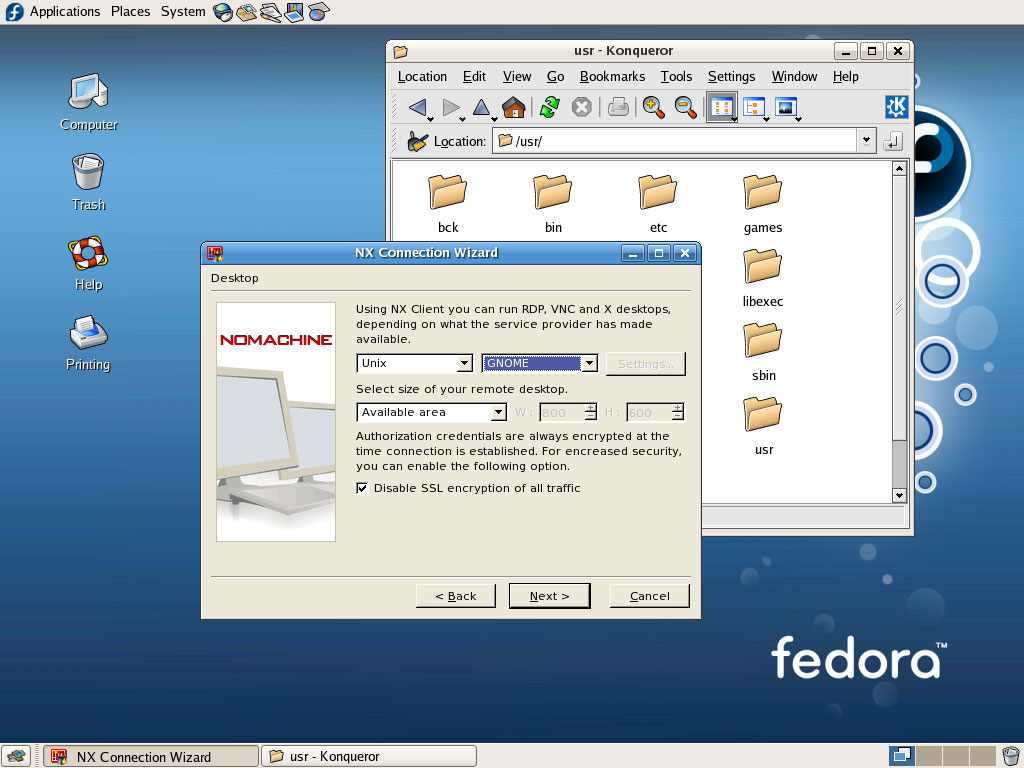Select Icon View mode button

[x=721, y=107]
